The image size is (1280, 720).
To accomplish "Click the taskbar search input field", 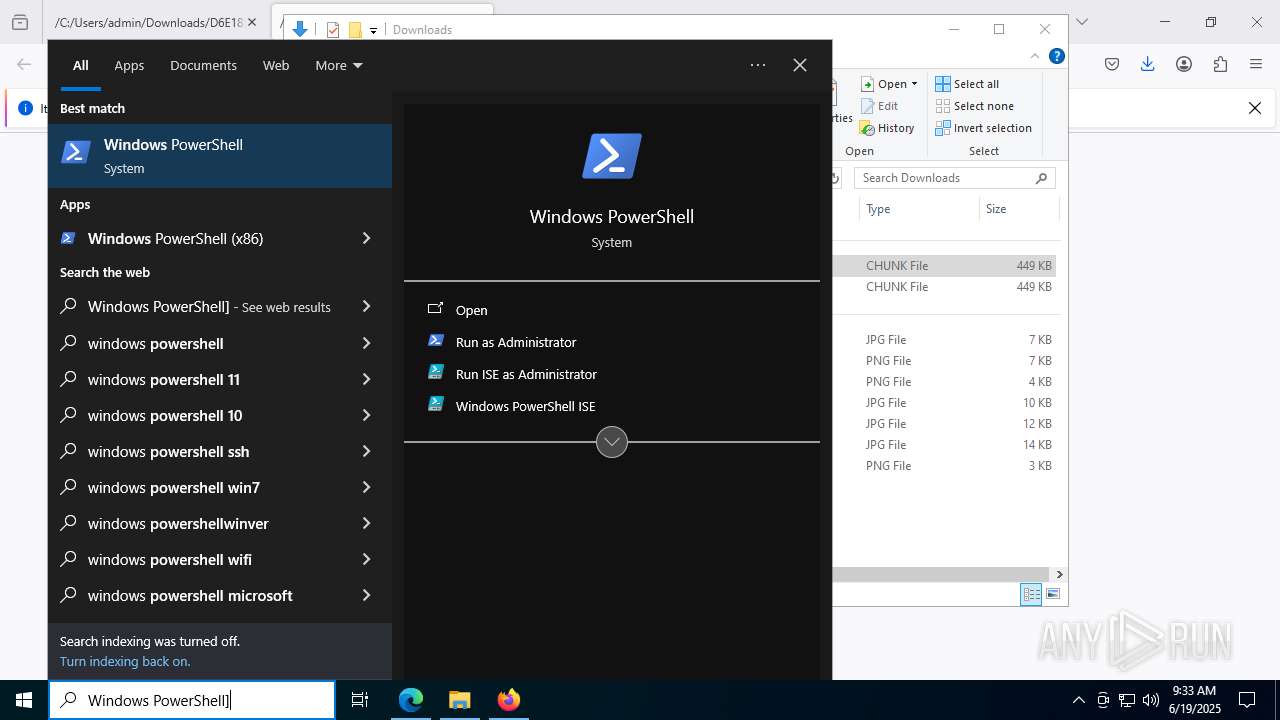I will 192,700.
